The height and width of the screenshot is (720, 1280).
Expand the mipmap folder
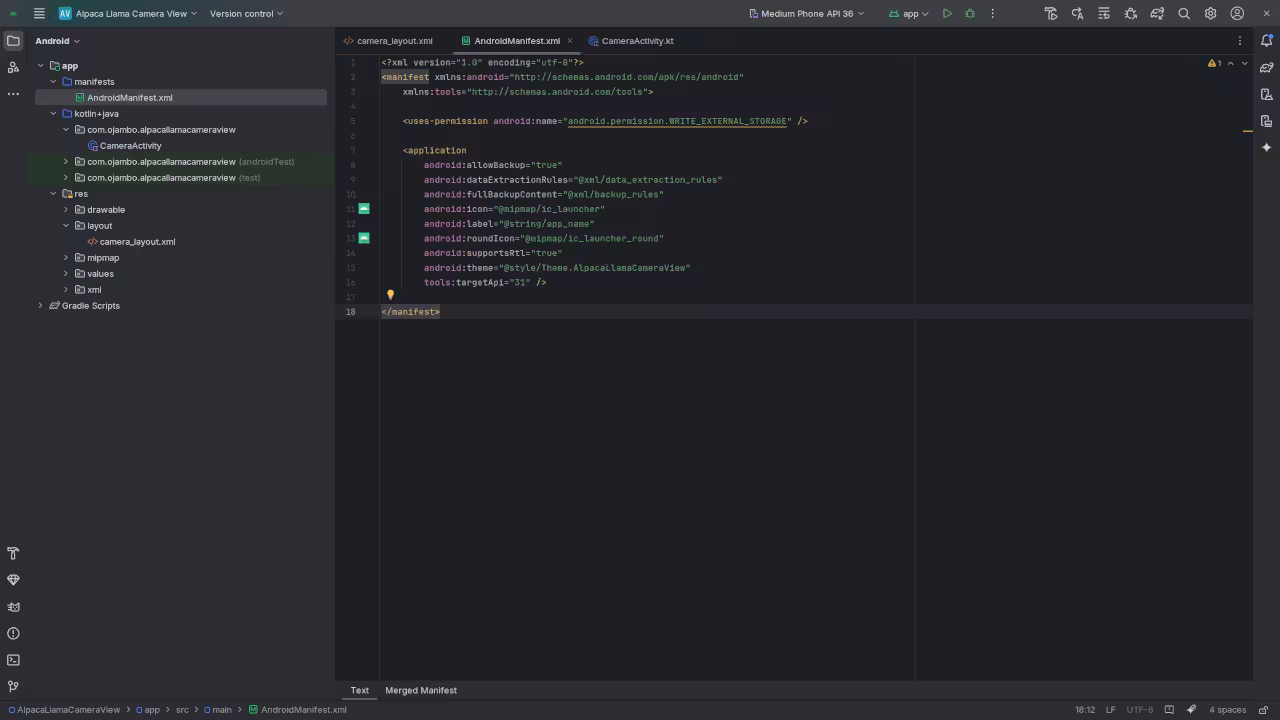pos(66,258)
